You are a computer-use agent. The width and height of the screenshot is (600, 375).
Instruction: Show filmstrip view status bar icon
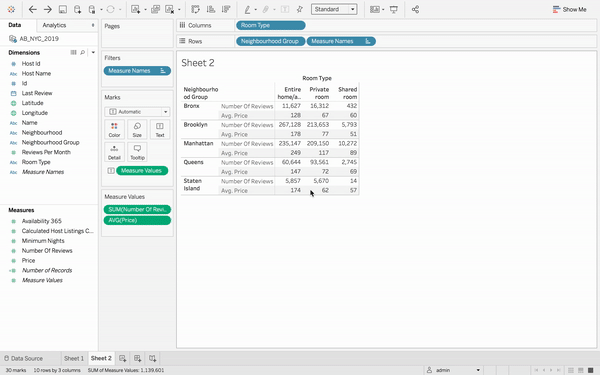(580, 370)
